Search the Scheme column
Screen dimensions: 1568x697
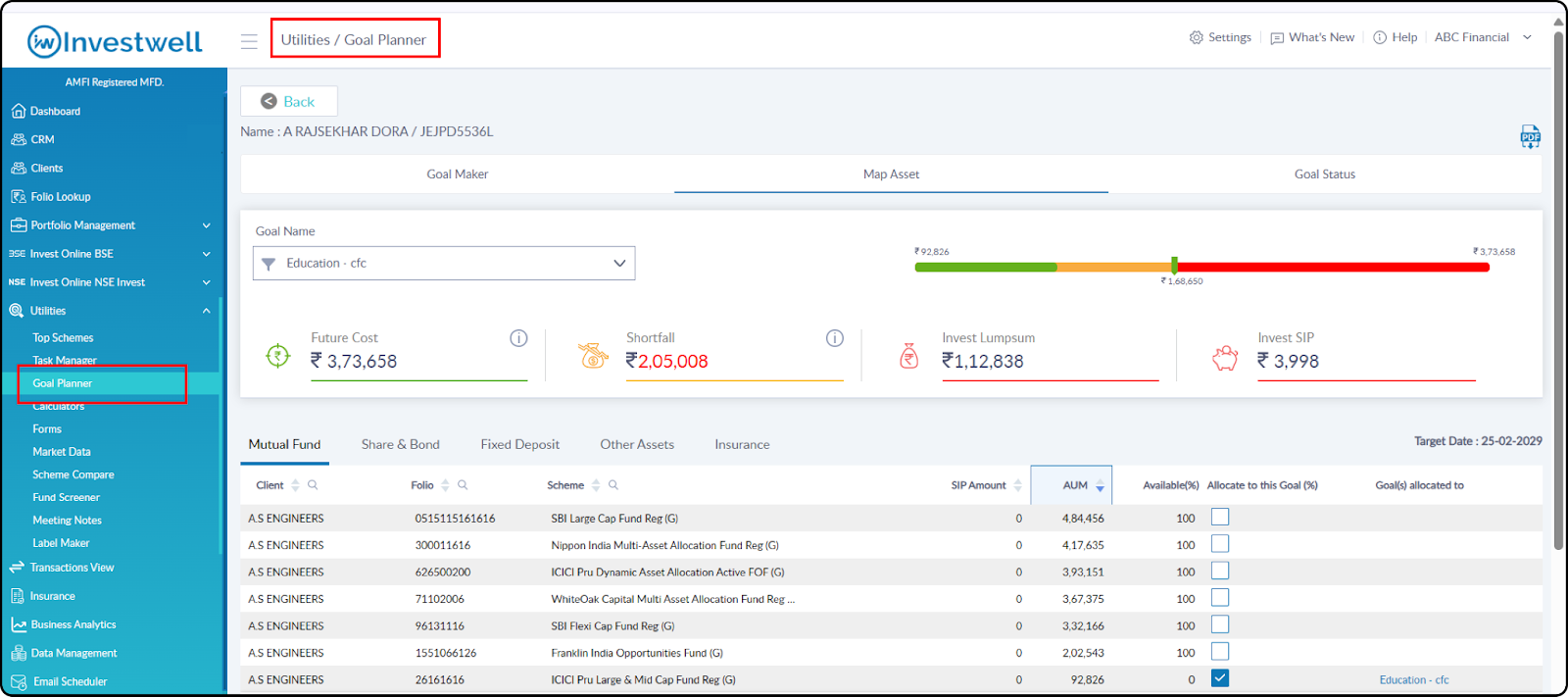click(613, 485)
